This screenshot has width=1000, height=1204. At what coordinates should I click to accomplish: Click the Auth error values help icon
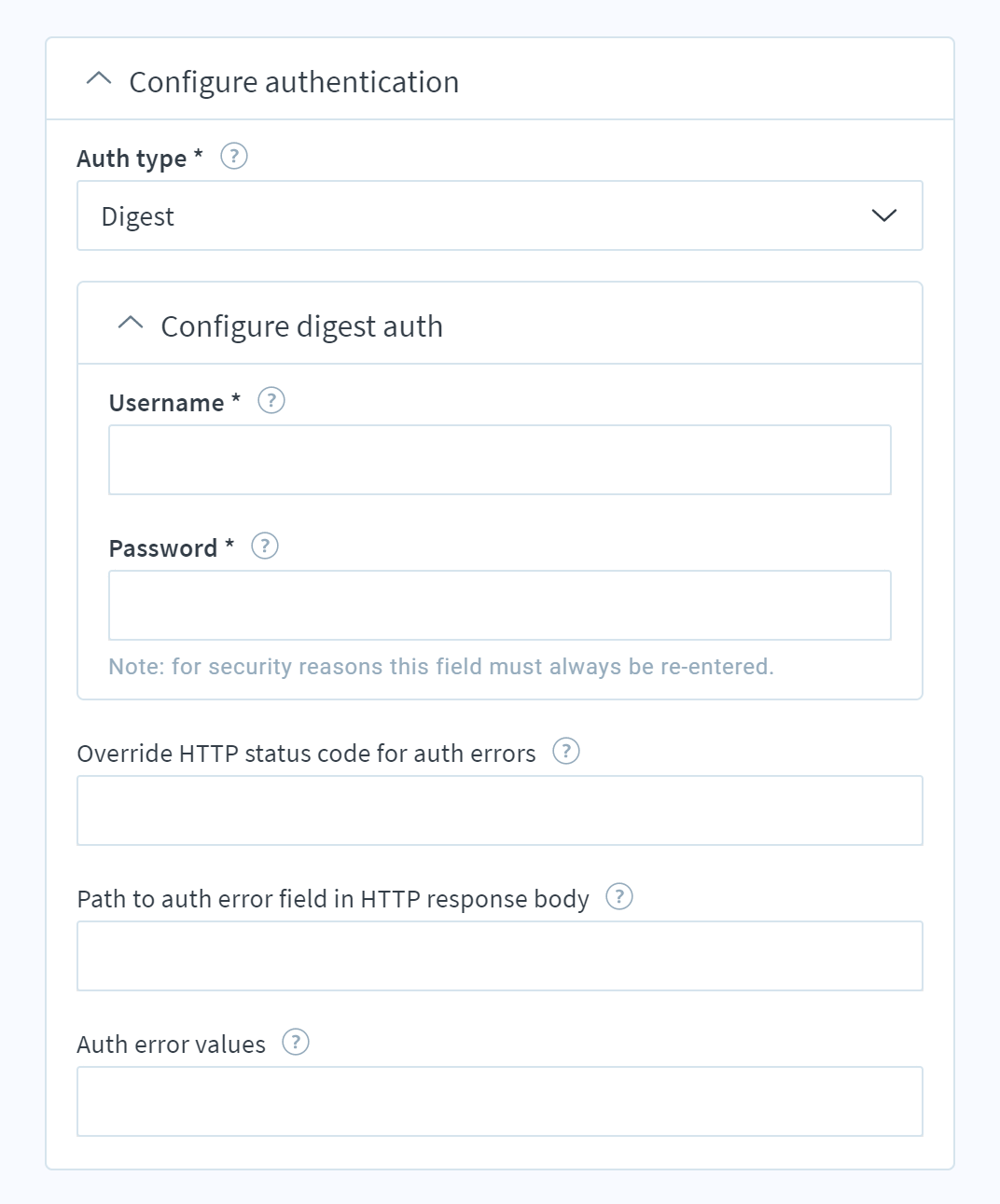point(297,1042)
